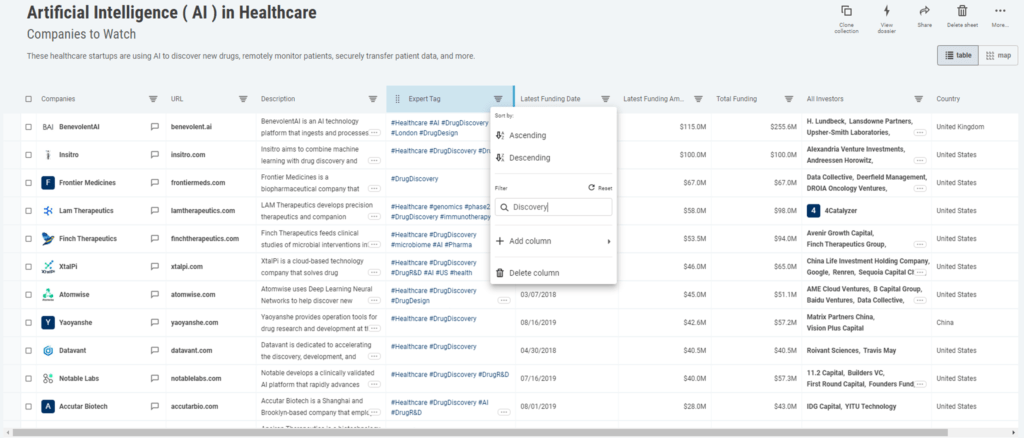Select Delete column menu entry
The image size is (1024, 438).
point(553,273)
